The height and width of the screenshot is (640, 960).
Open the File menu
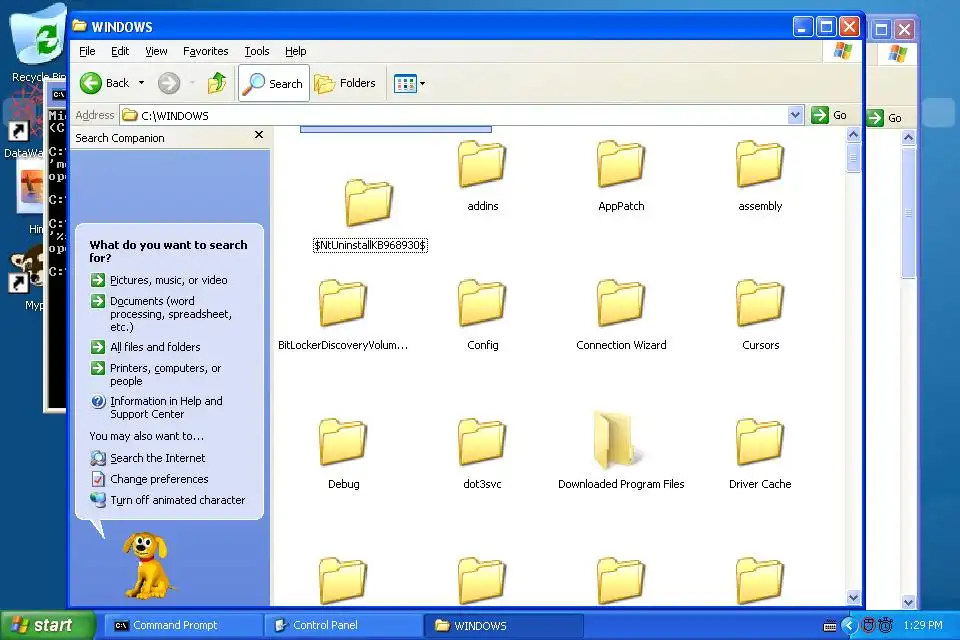[87, 51]
